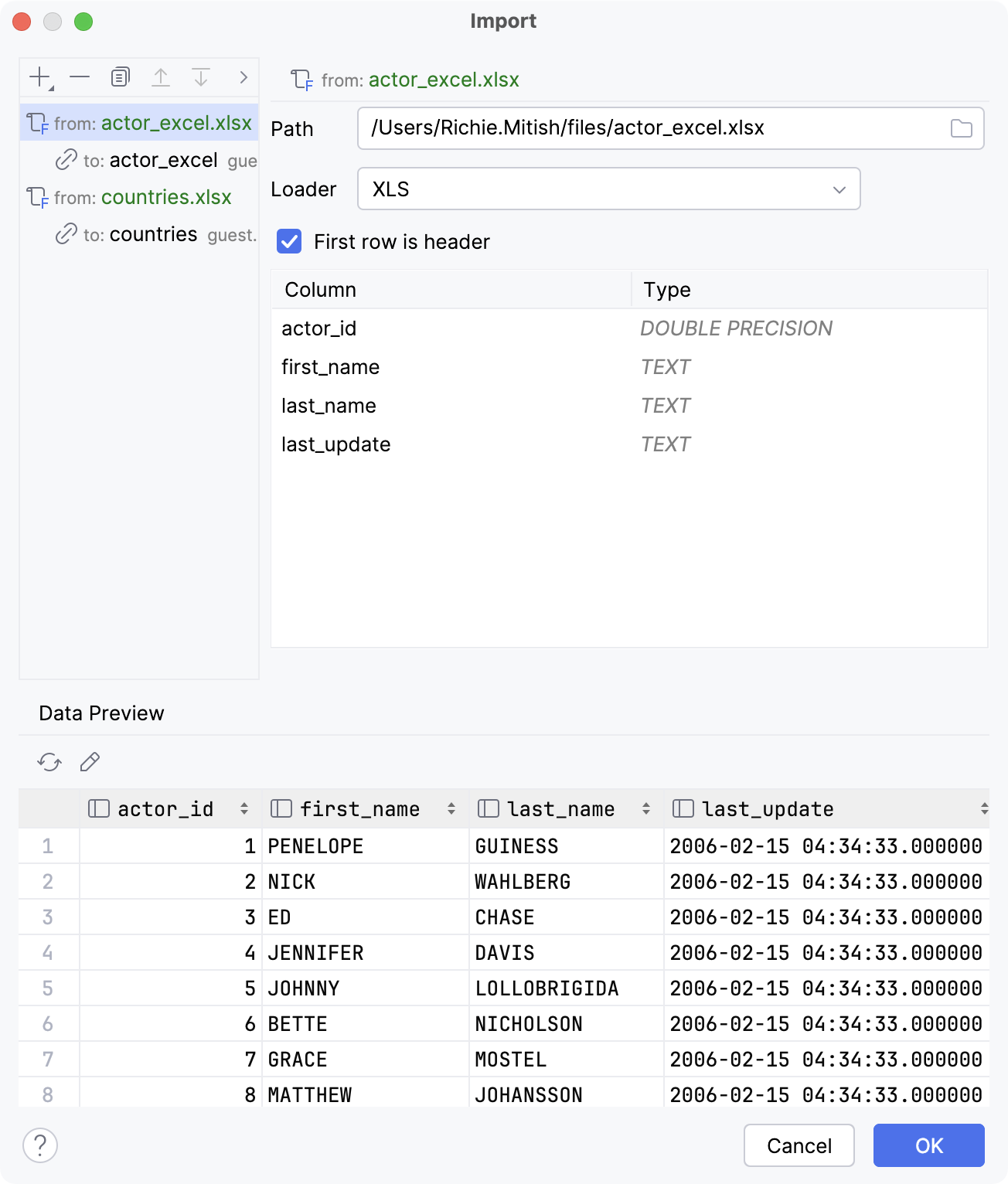1008x1184 pixels.
Task: Move the selected source down
Action: [x=202, y=77]
